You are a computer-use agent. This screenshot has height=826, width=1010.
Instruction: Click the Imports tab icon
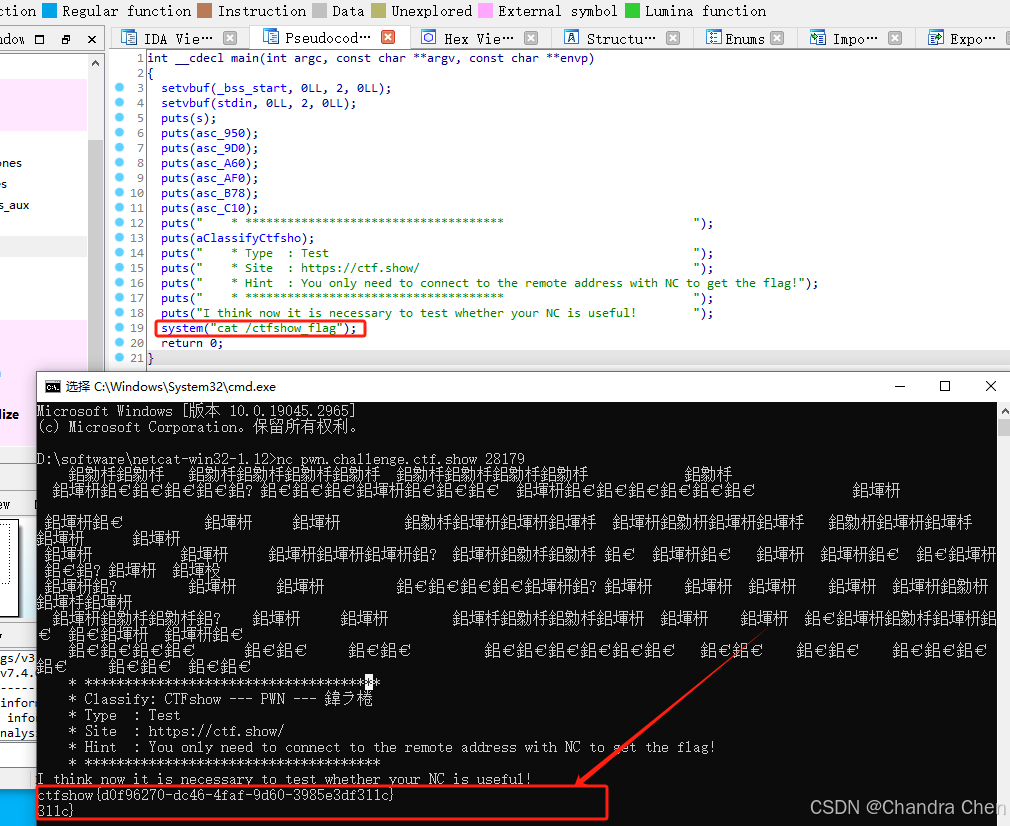[817, 38]
